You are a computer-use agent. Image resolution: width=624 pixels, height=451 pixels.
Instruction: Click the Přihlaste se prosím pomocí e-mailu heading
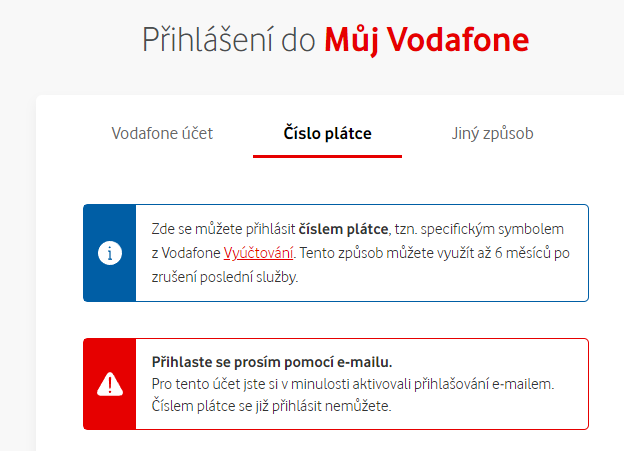pyautogui.click(x=272, y=362)
